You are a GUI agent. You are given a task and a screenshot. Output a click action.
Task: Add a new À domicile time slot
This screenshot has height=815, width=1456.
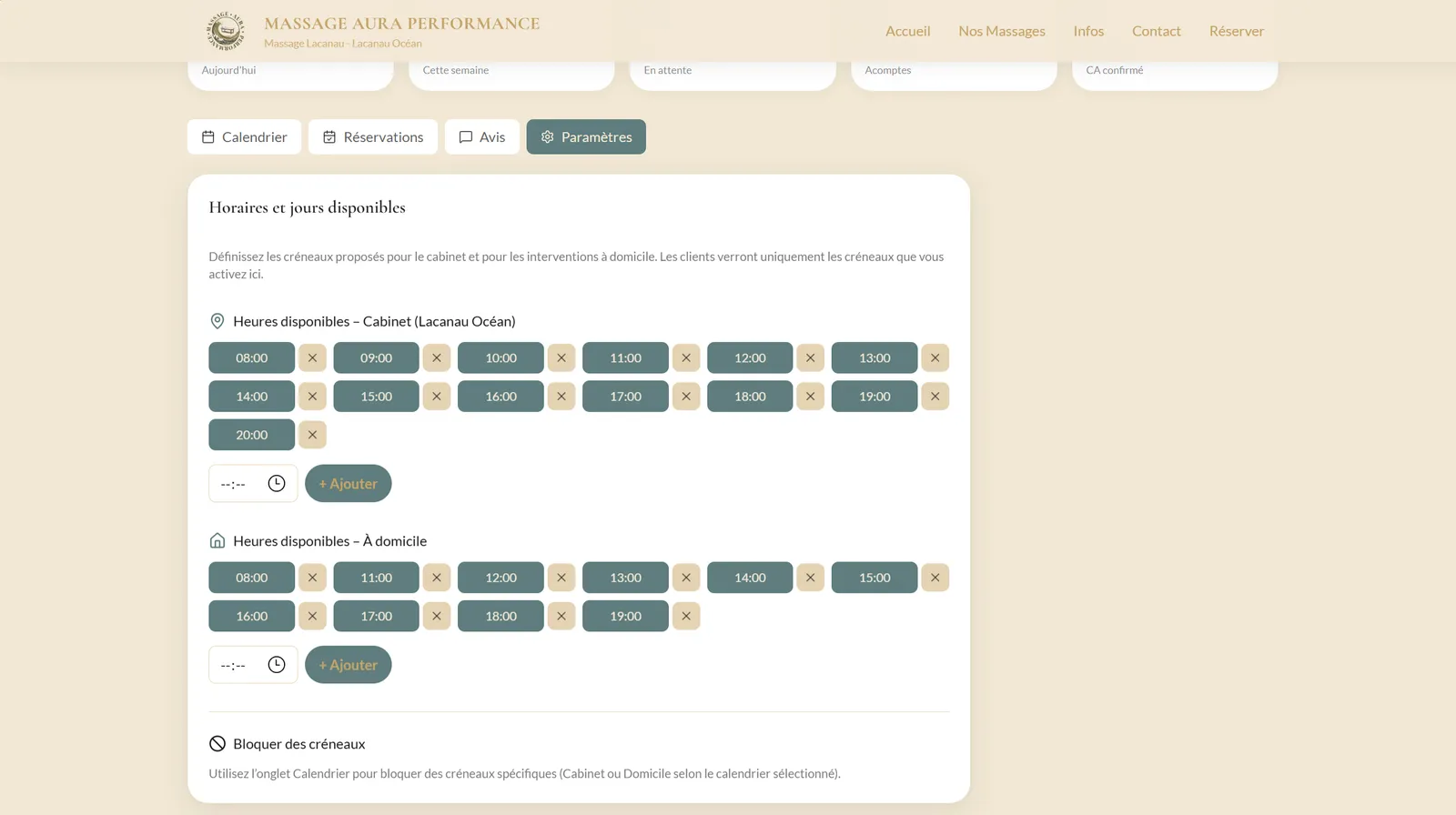click(x=349, y=665)
